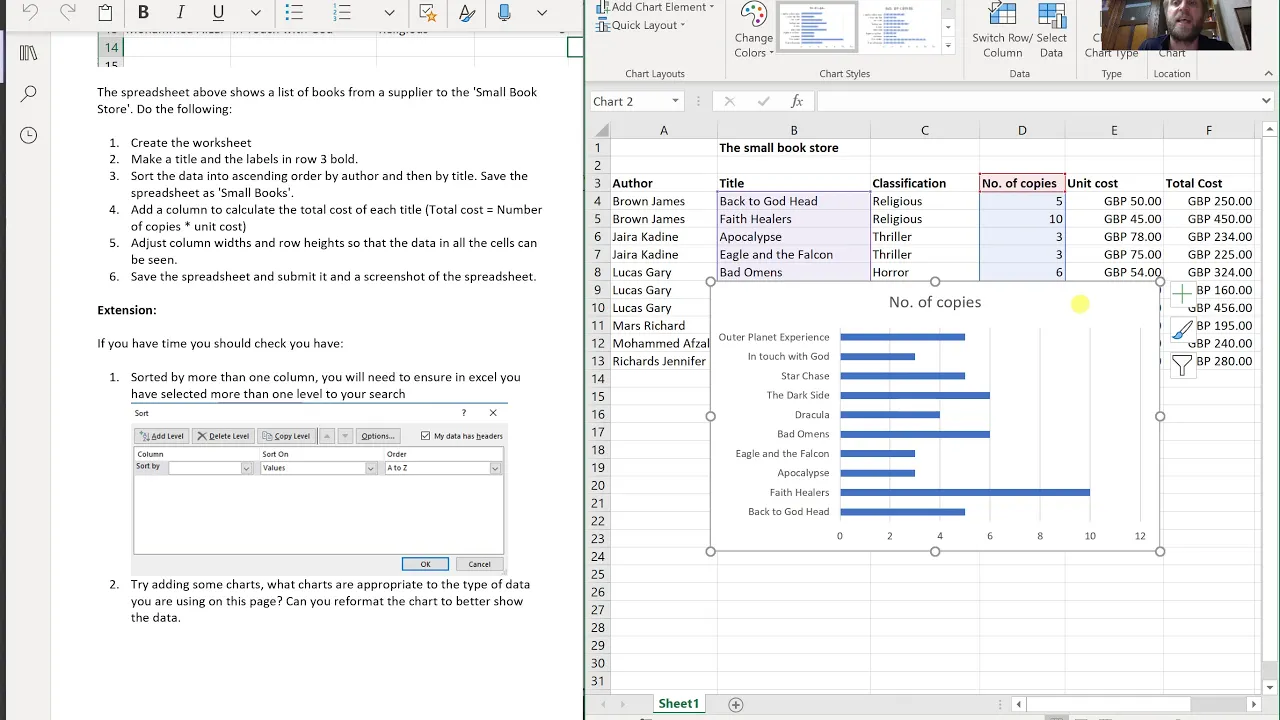The image size is (1280, 720).
Task: Click the sheet tabs scroll-left arrow
Action: pyautogui.click(x=603, y=704)
